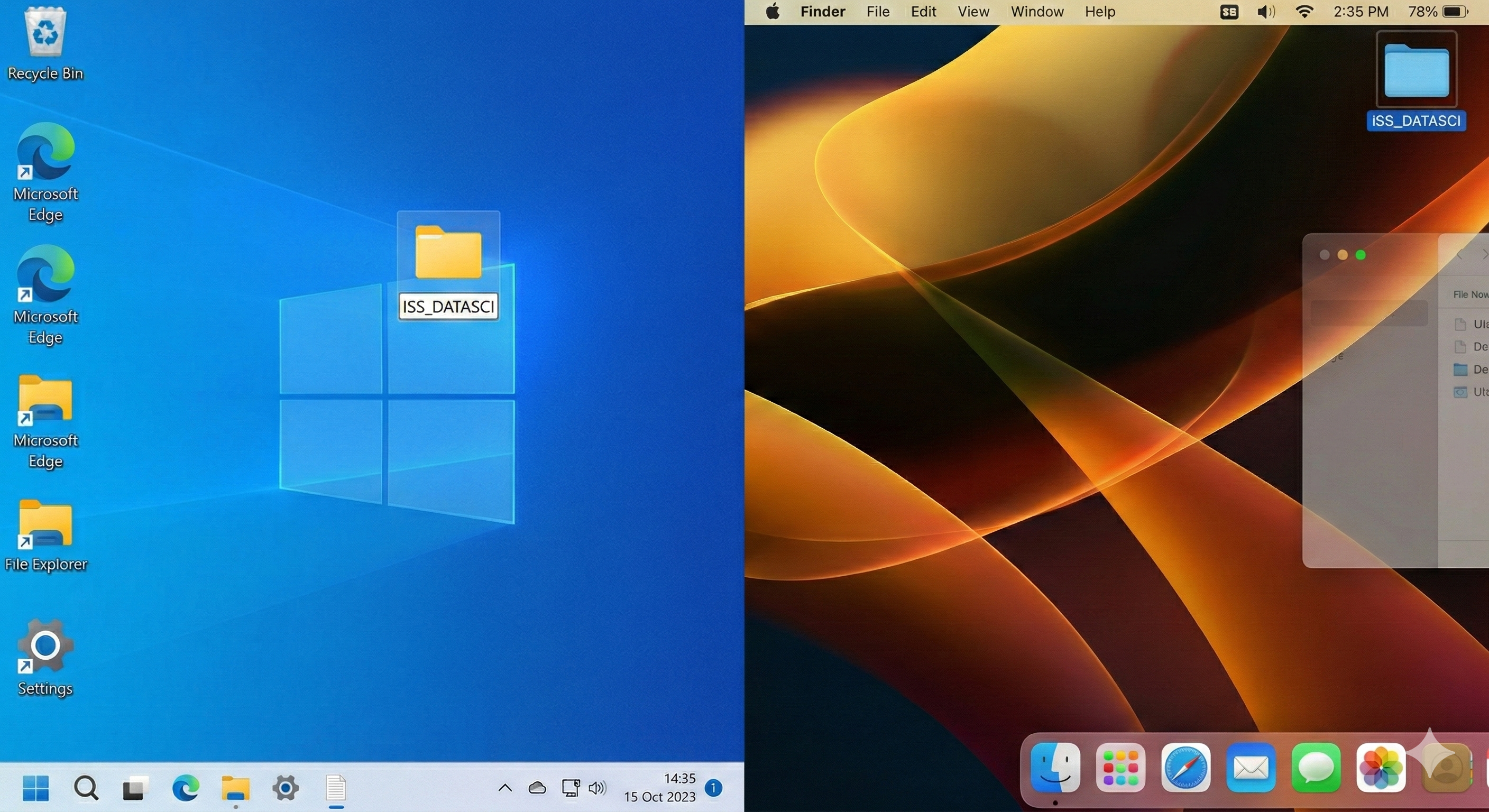
Task: Open Safari from the Dock
Action: pyautogui.click(x=1185, y=768)
